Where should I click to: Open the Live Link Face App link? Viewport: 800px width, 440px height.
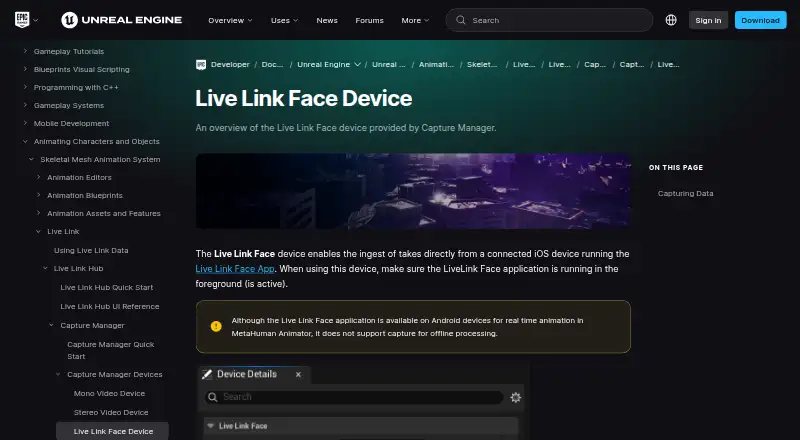coord(235,268)
